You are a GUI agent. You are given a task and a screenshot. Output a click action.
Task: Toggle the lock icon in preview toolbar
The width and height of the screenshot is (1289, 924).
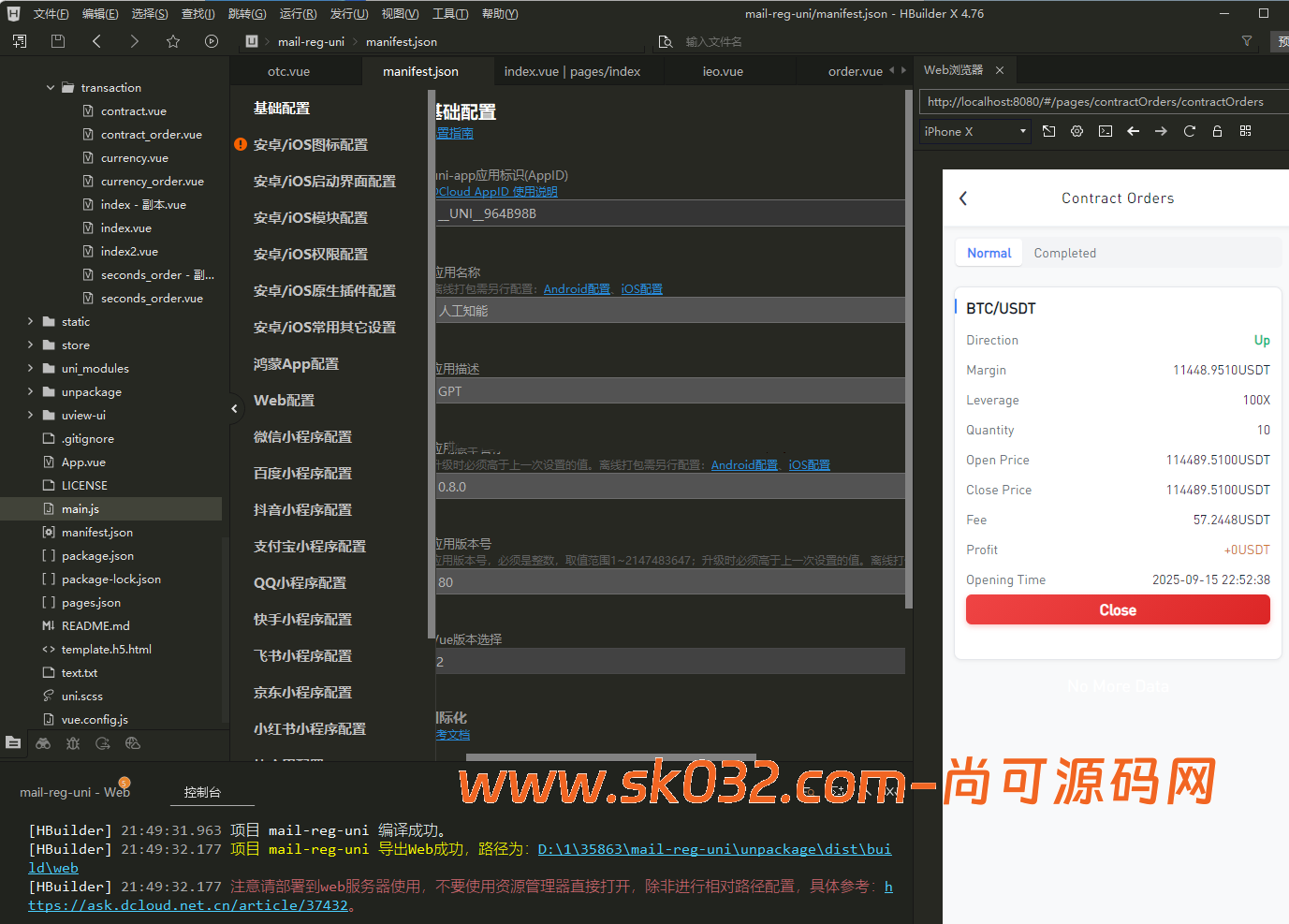tap(1217, 132)
